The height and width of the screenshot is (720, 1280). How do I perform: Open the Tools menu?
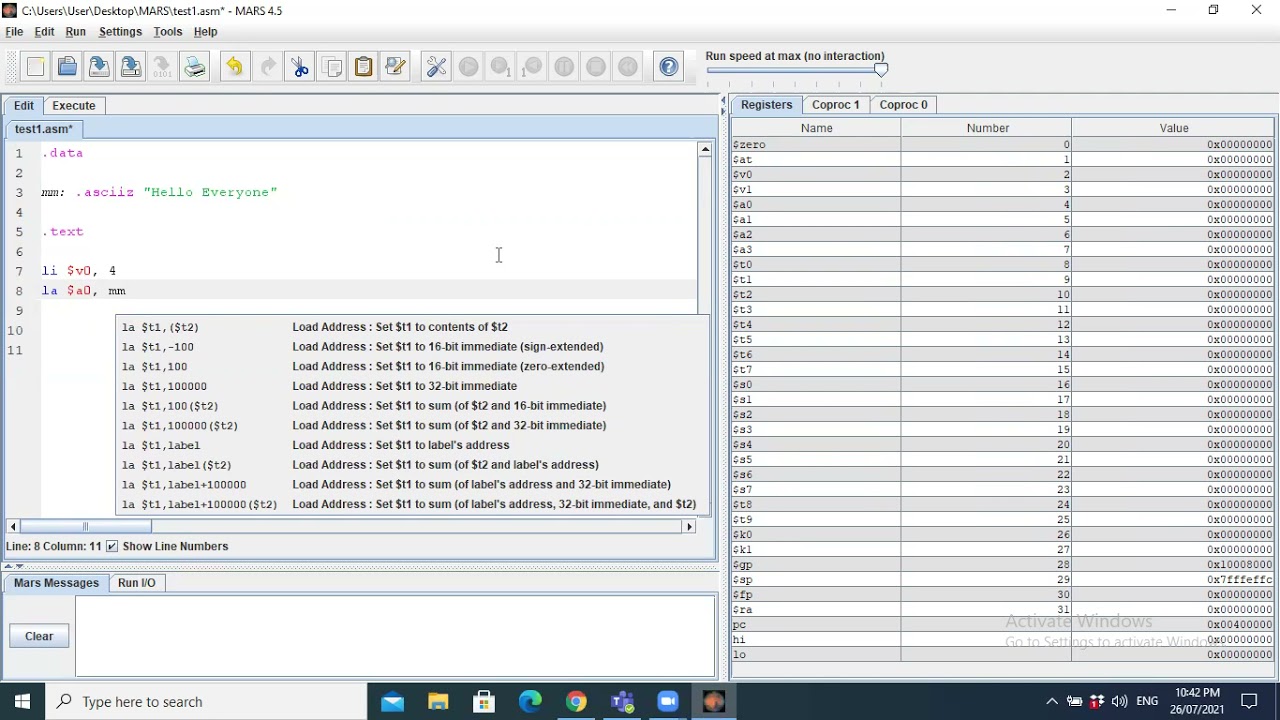click(x=168, y=32)
